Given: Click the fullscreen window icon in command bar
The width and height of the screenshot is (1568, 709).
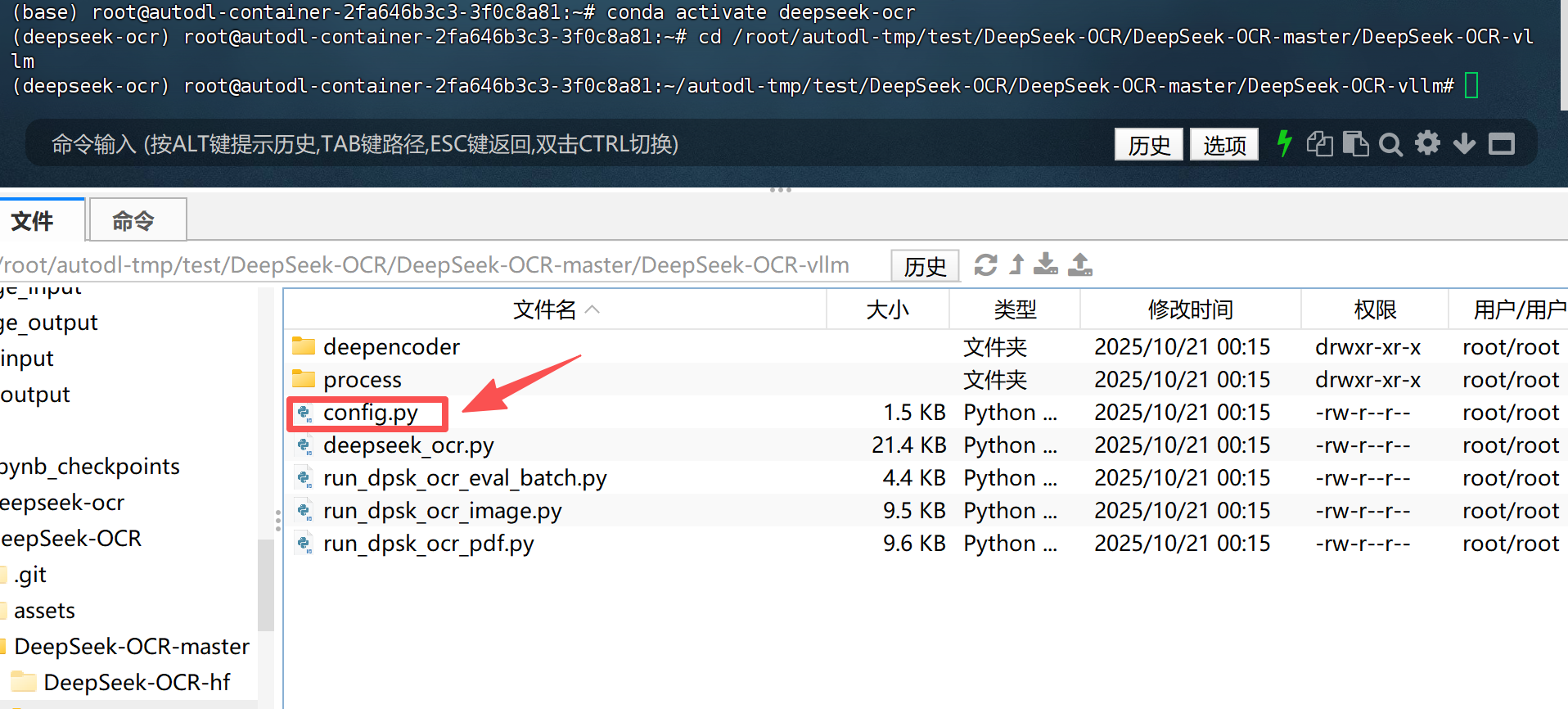Looking at the screenshot, I should click(x=1501, y=144).
